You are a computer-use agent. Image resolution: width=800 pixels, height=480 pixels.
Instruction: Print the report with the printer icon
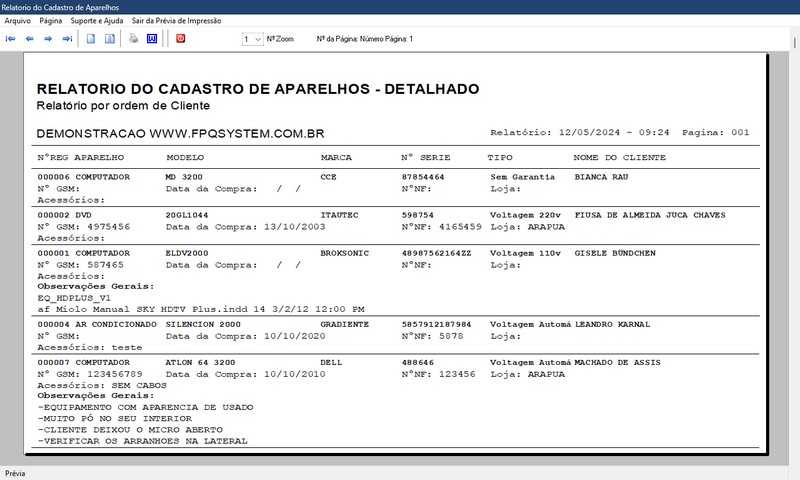(x=133, y=39)
